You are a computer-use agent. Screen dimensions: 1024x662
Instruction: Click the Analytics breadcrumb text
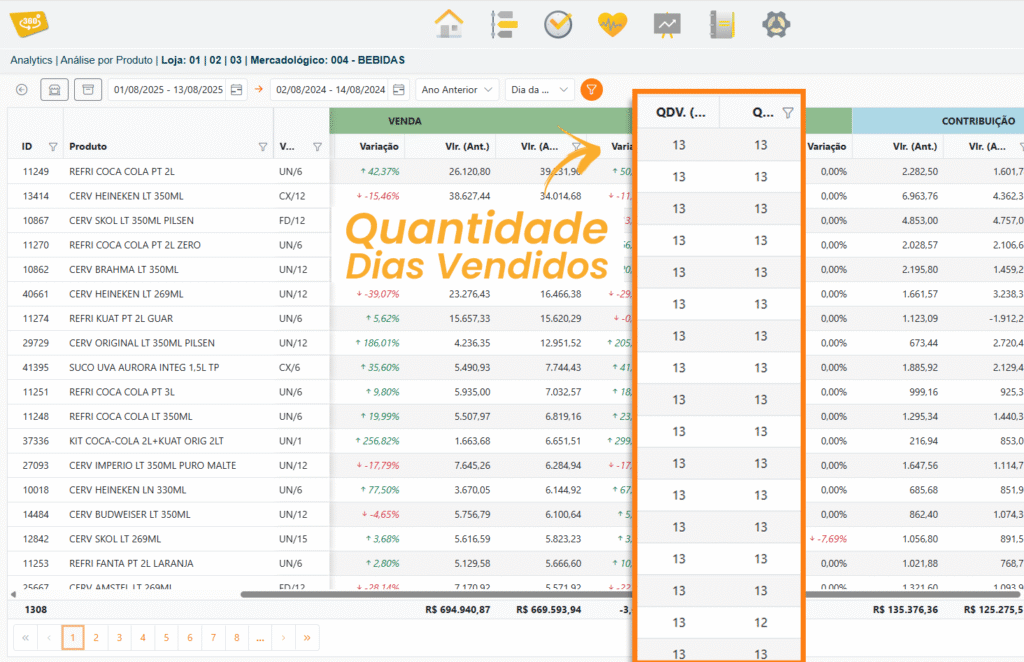(31, 60)
